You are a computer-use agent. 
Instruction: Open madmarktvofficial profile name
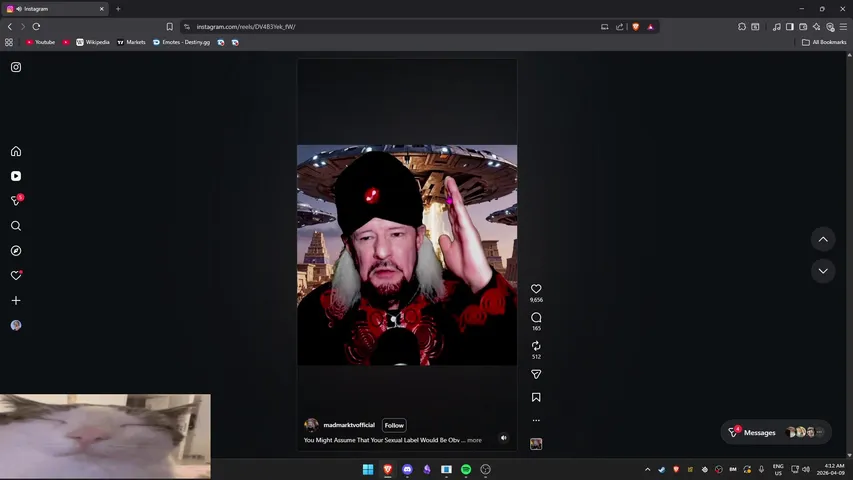point(349,425)
